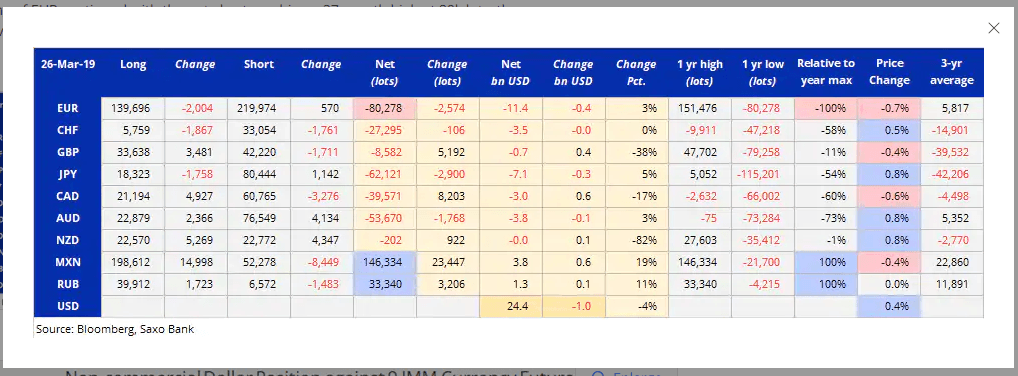Click the 'Price Change' column header
The width and height of the screenshot is (1018, 376).
889,72
